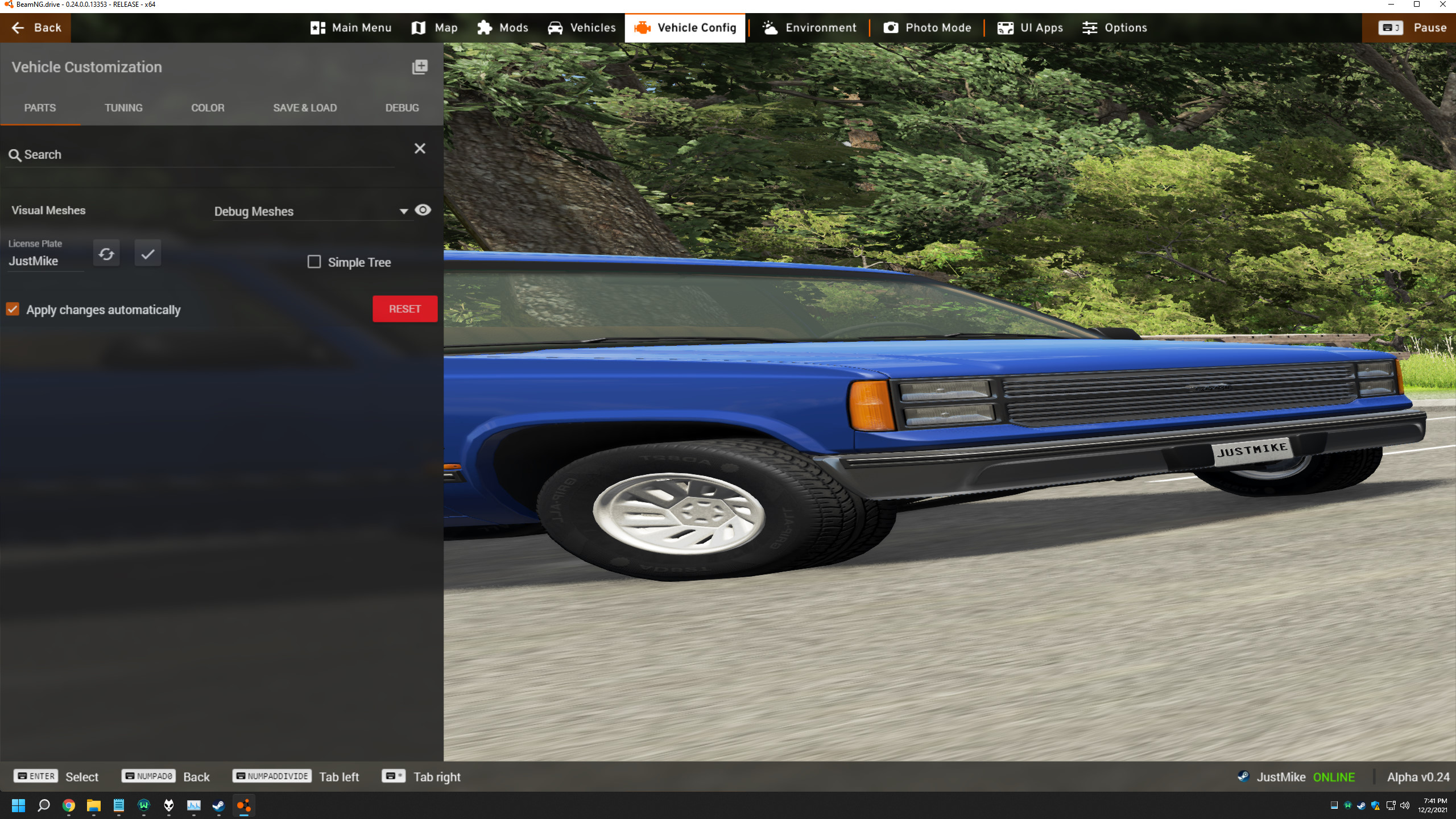Click the parts Search field
1456x819 pixels.
[199, 155]
